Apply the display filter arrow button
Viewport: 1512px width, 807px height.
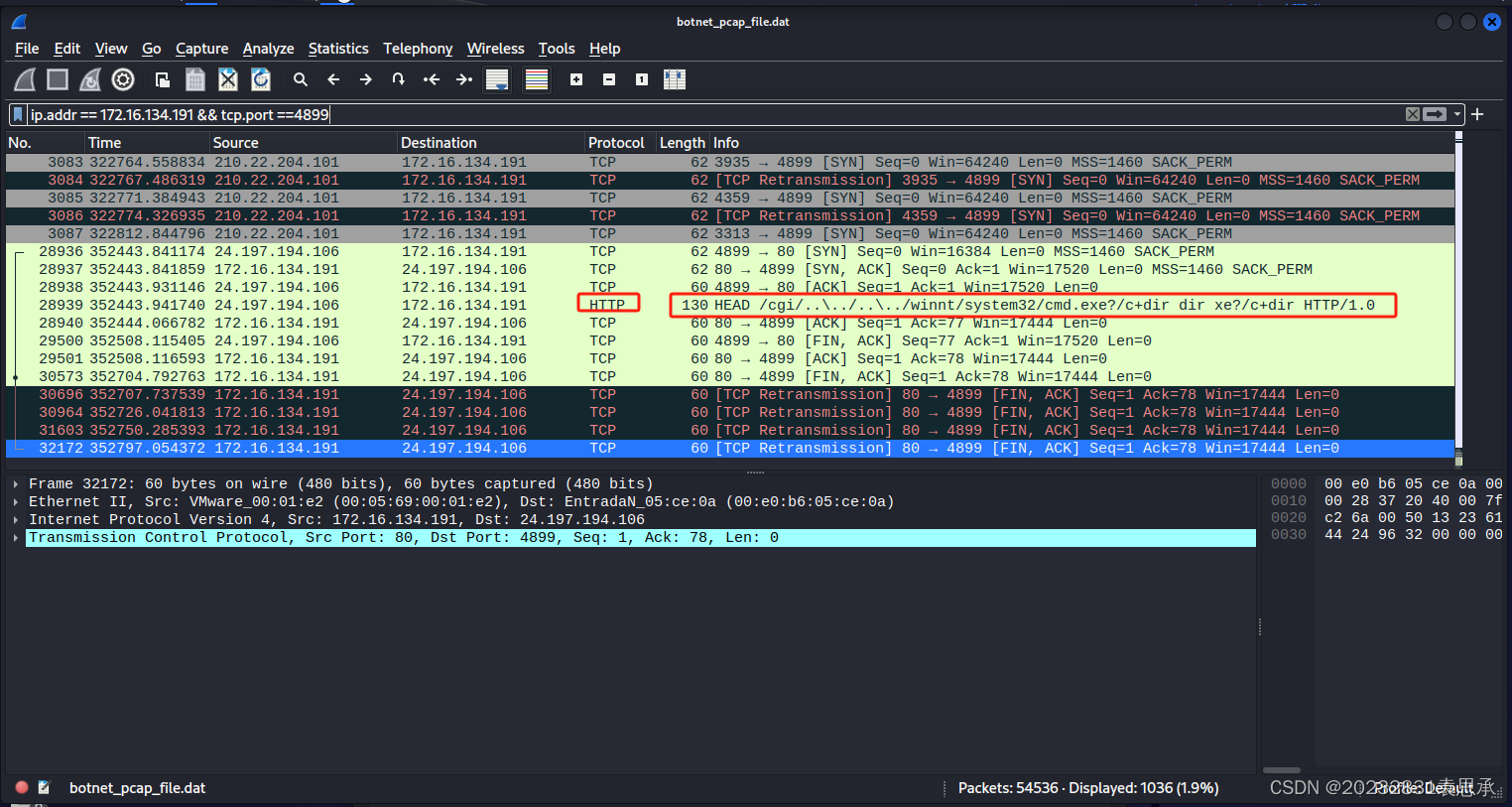pyautogui.click(x=1435, y=114)
